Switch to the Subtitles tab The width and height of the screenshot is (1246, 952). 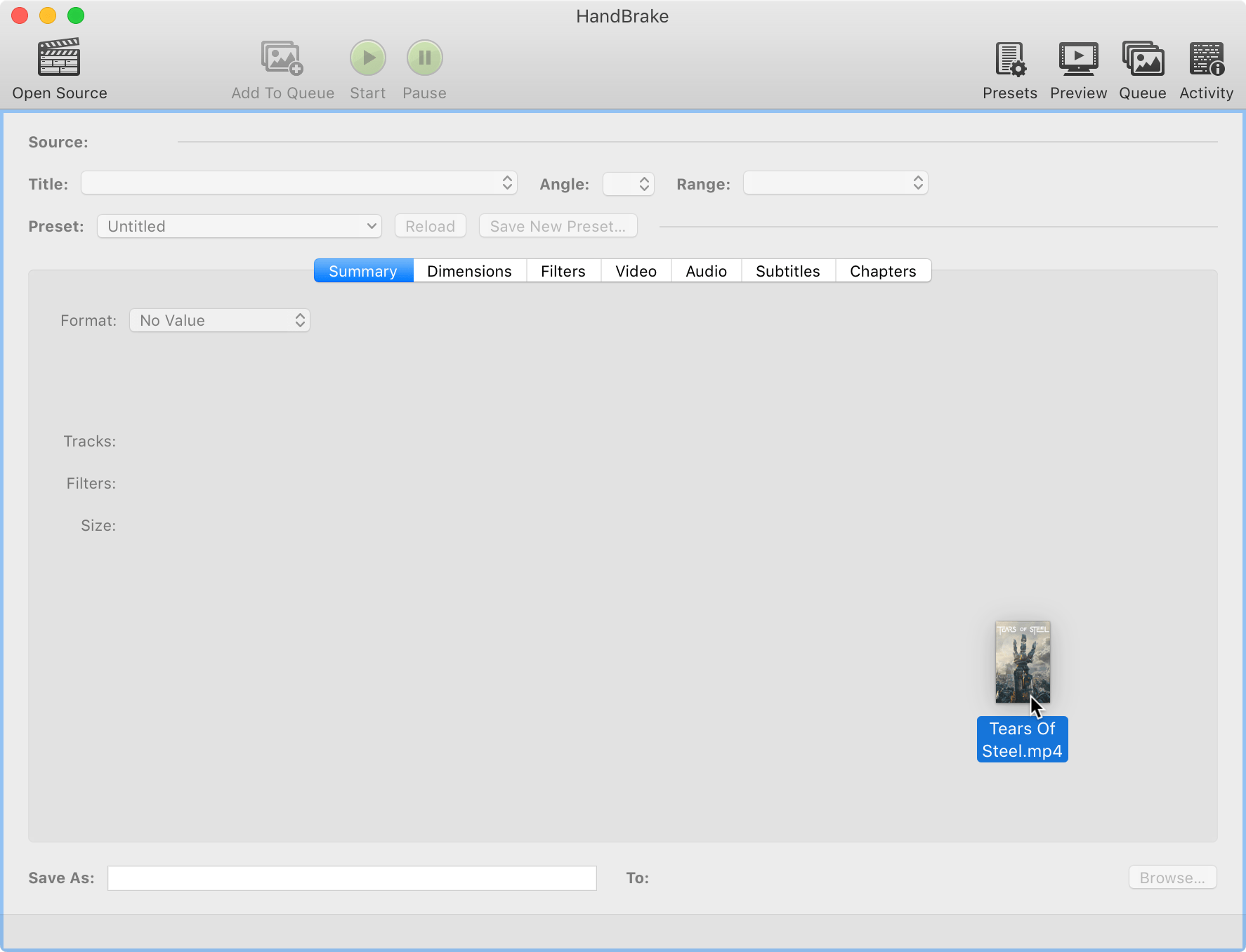pos(787,270)
